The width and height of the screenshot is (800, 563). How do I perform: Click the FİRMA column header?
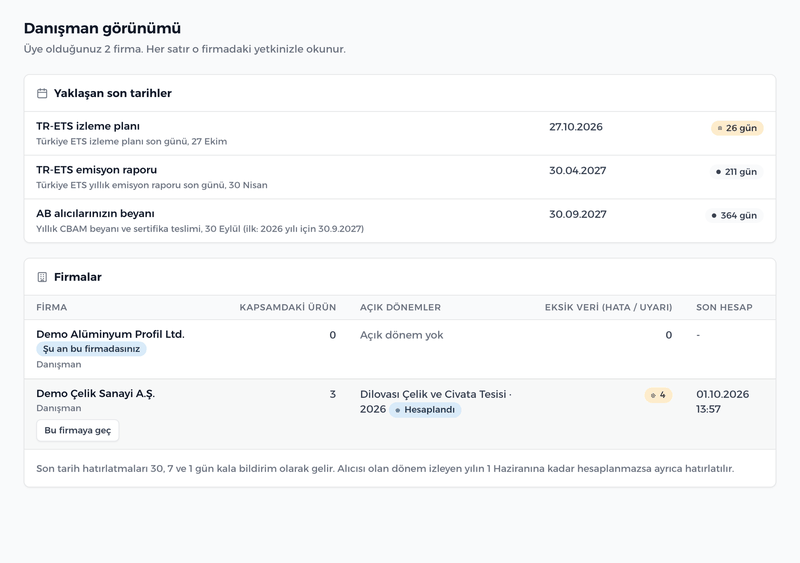point(52,308)
